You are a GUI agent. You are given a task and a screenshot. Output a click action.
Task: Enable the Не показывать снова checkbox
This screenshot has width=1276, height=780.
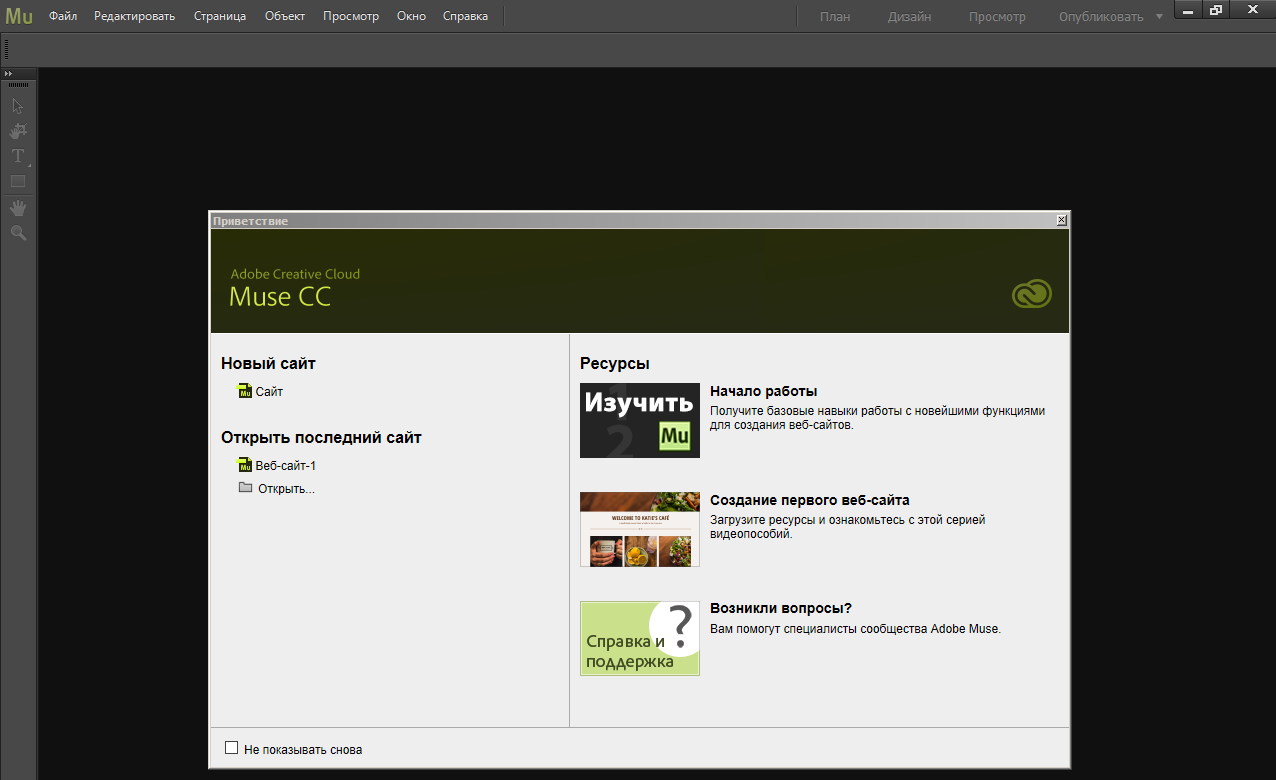232,748
